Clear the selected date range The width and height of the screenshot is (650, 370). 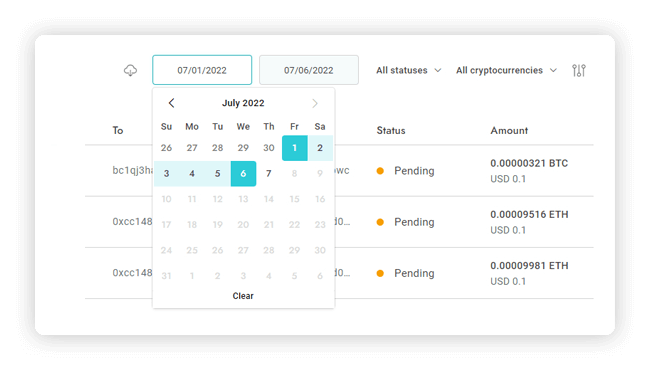coord(243,296)
